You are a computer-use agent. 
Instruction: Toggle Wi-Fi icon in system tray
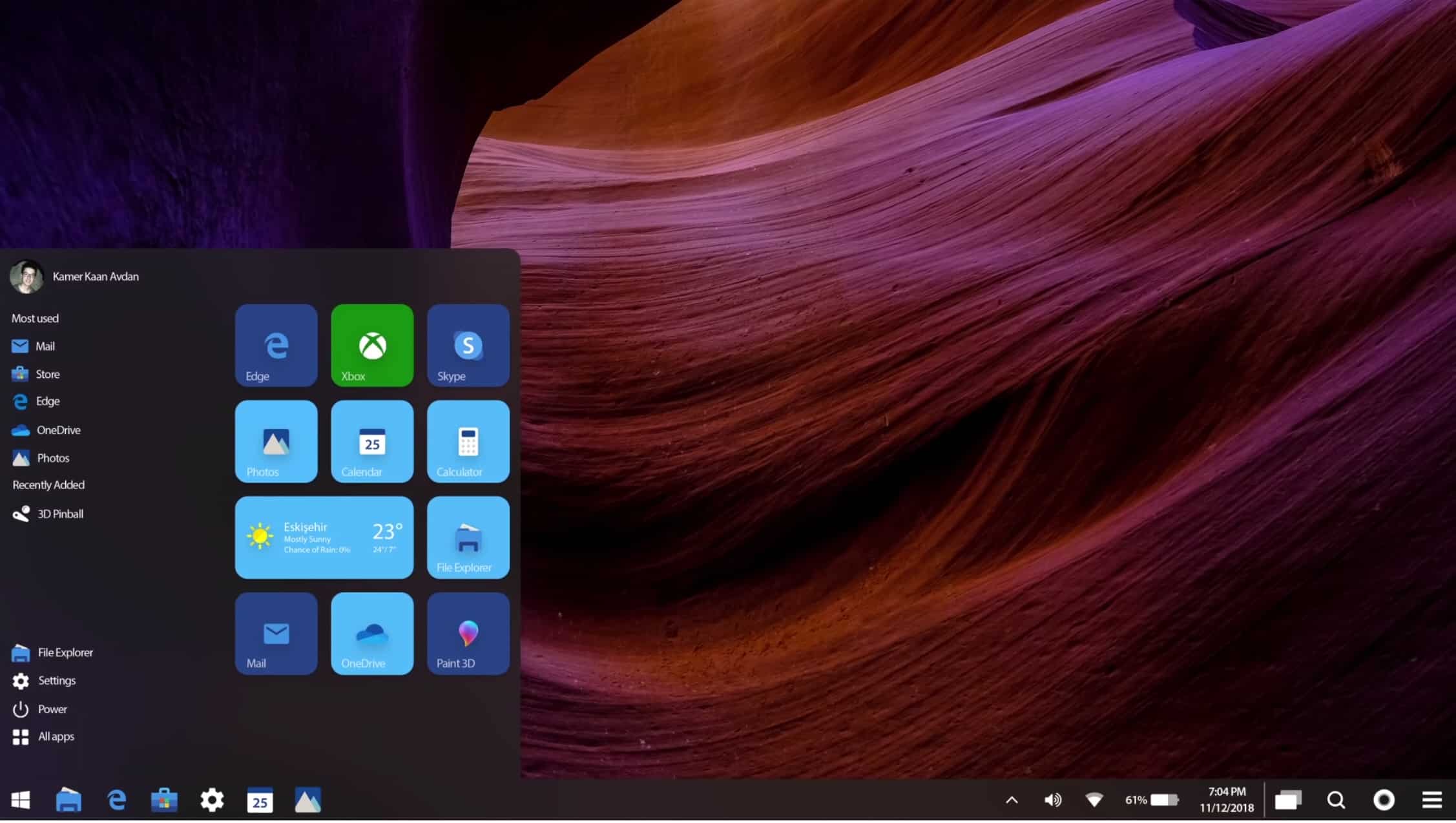[x=1093, y=799]
